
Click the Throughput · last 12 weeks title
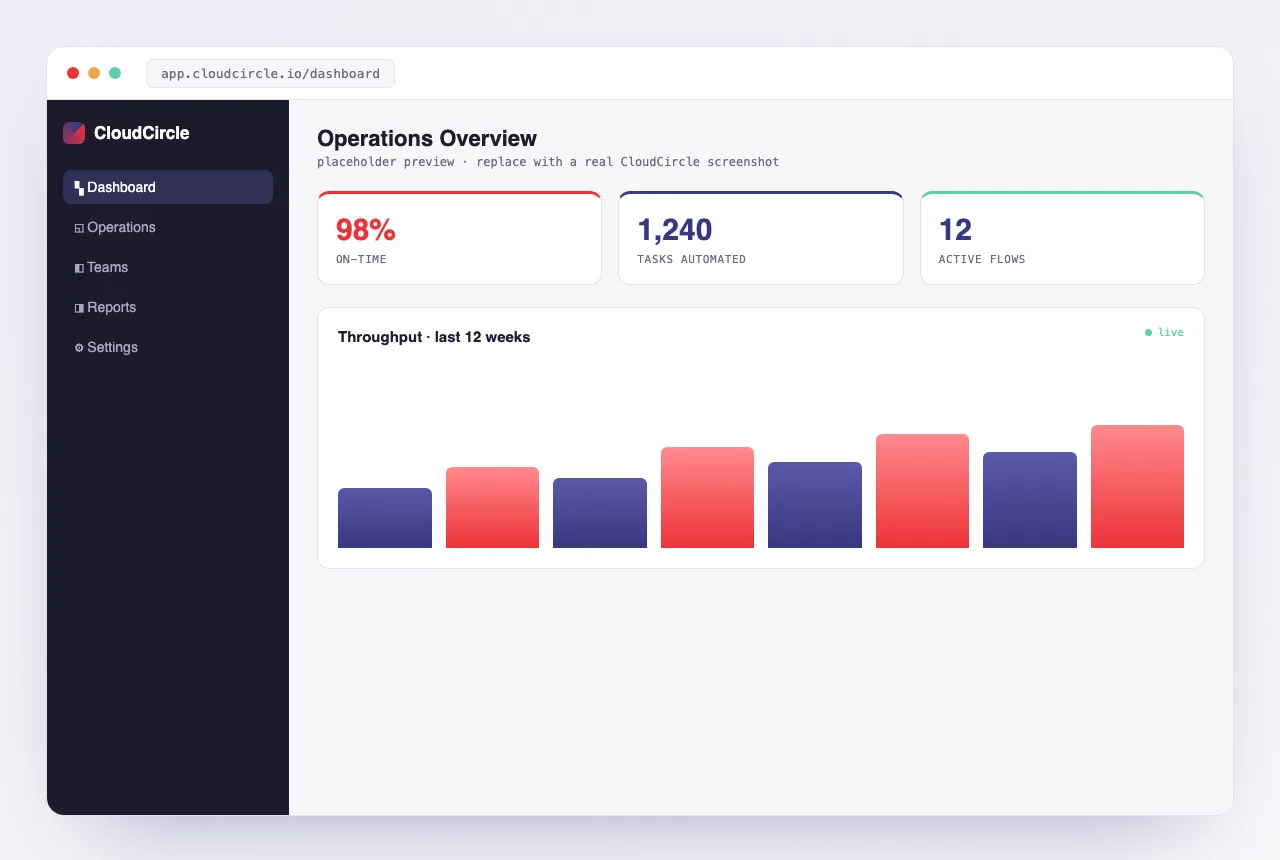tap(434, 337)
